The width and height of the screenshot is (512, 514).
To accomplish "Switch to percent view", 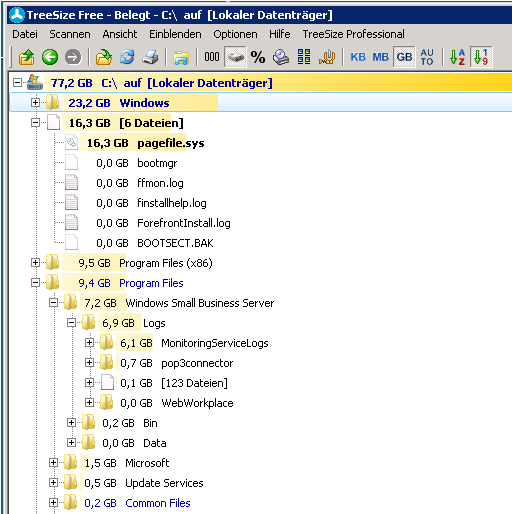I will [258, 57].
